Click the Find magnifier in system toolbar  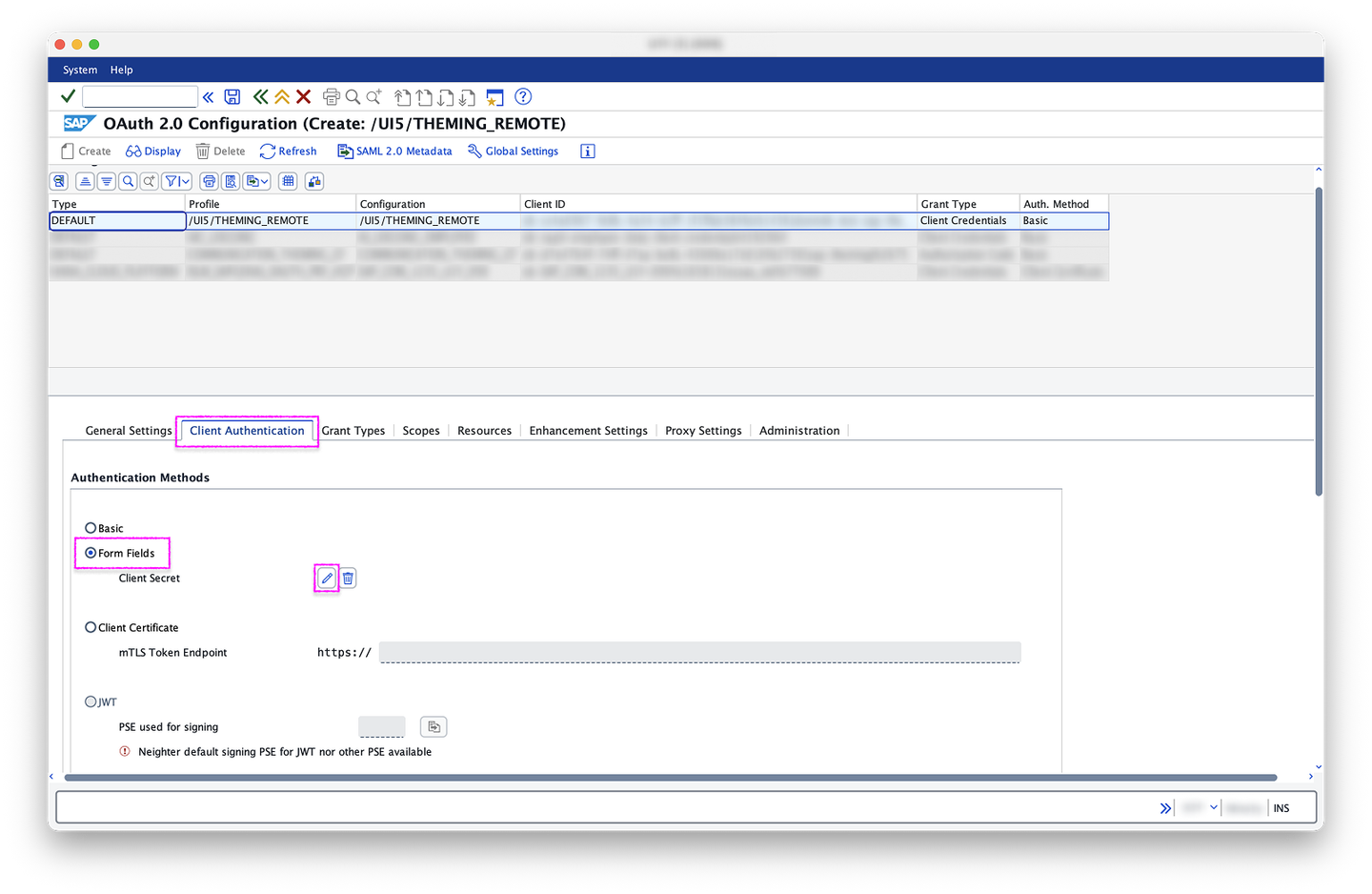(353, 96)
